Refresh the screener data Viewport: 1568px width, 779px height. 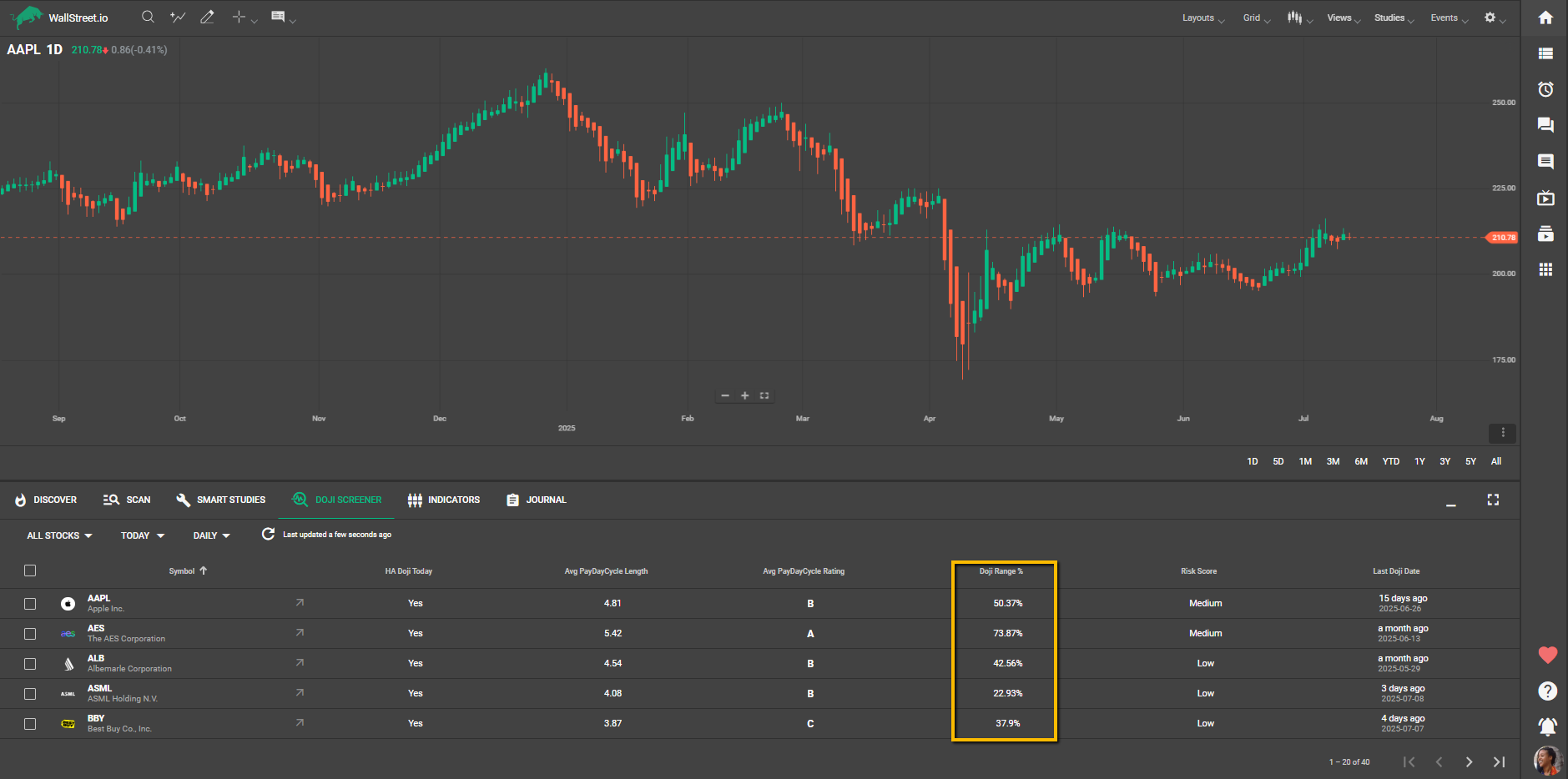(x=268, y=534)
